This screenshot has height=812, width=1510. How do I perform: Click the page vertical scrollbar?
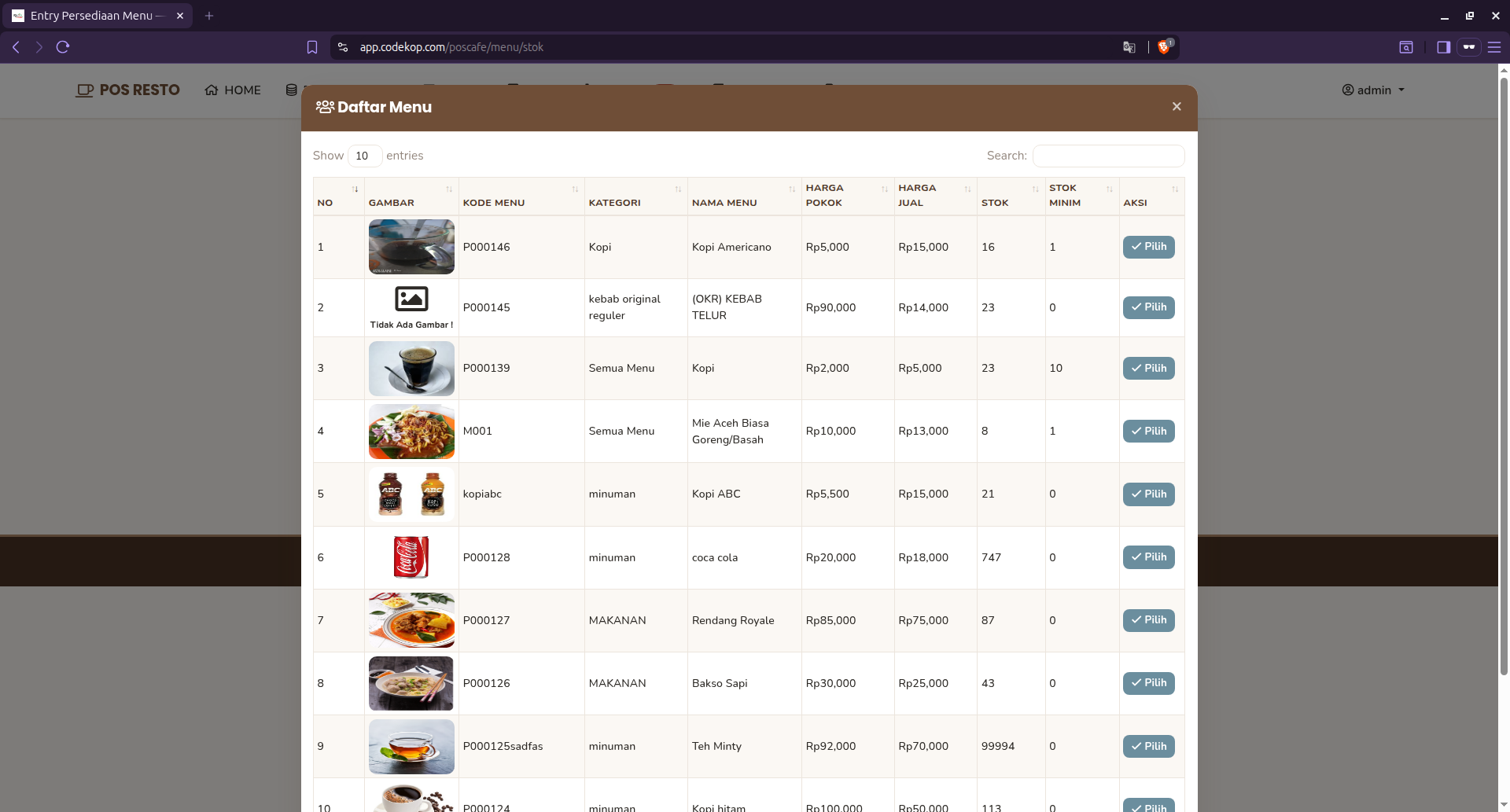coord(1504,377)
